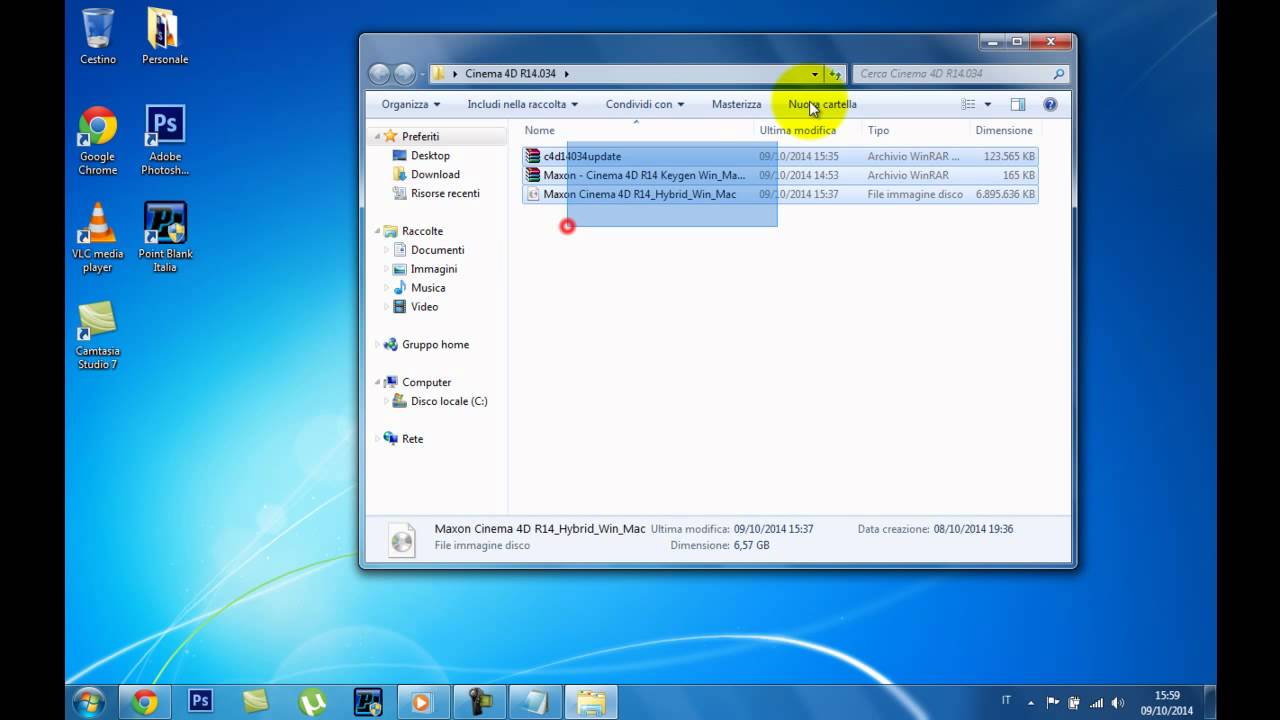Select Risorse recenti in the sidebar
The height and width of the screenshot is (720, 1280).
445,193
